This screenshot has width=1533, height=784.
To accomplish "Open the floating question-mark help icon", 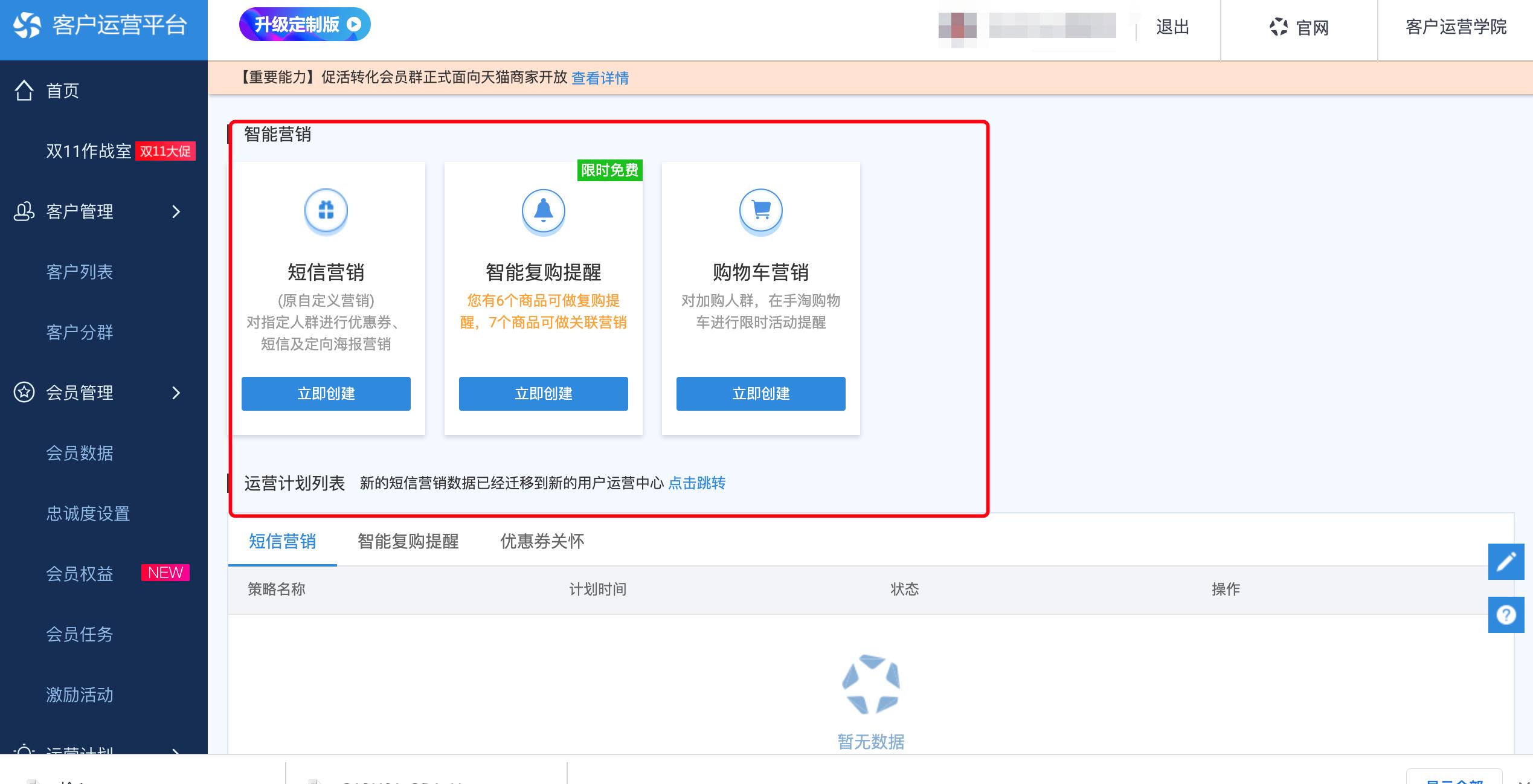I will [x=1506, y=615].
